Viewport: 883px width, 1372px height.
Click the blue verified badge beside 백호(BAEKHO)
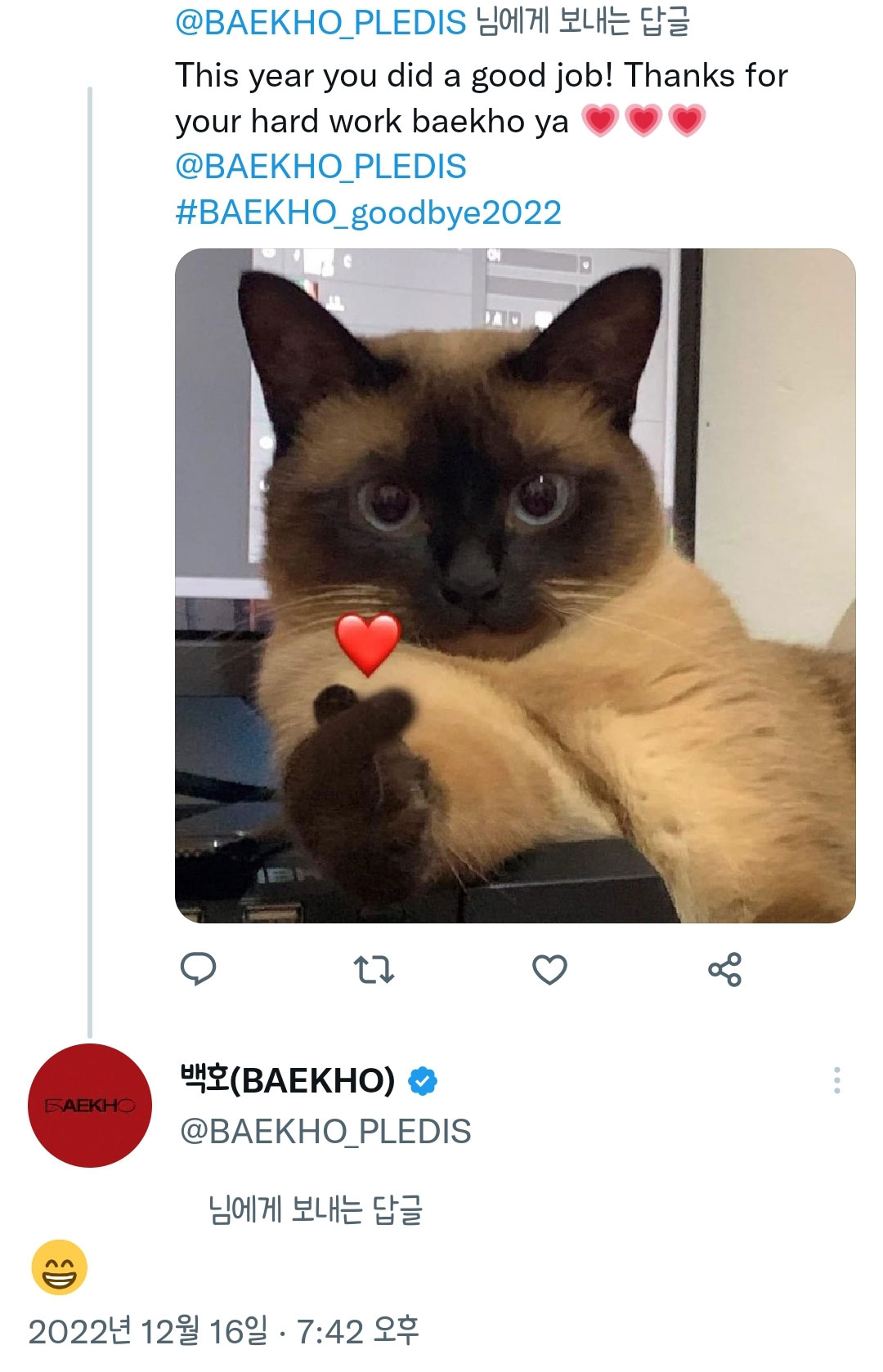423,1080
